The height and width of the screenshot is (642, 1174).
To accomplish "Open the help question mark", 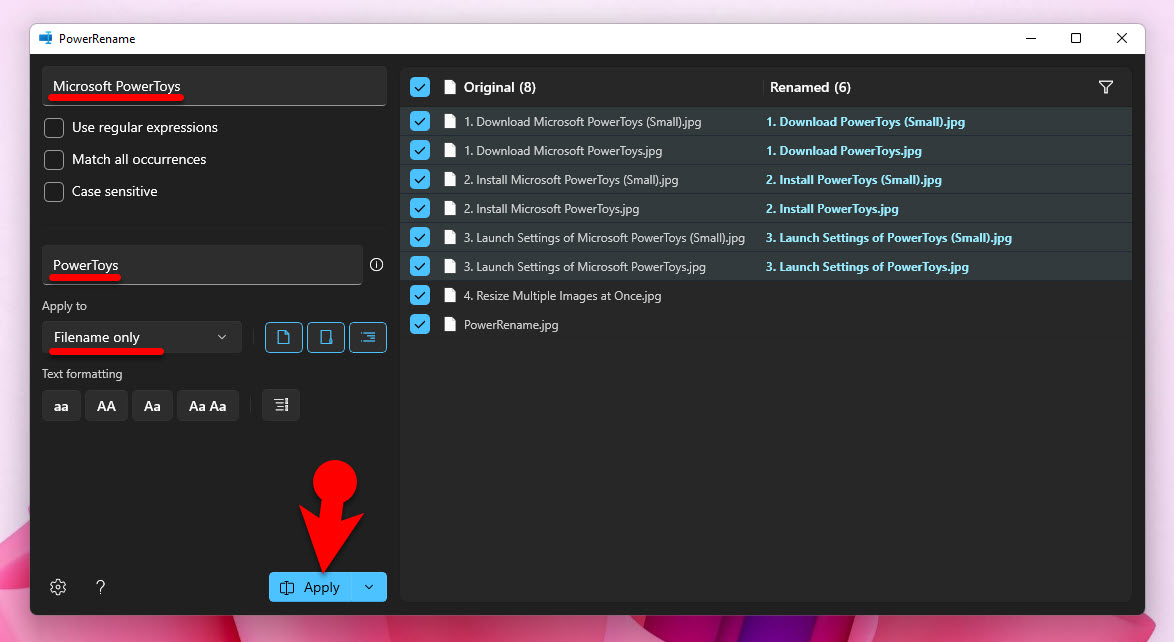I will pos(100,587).
